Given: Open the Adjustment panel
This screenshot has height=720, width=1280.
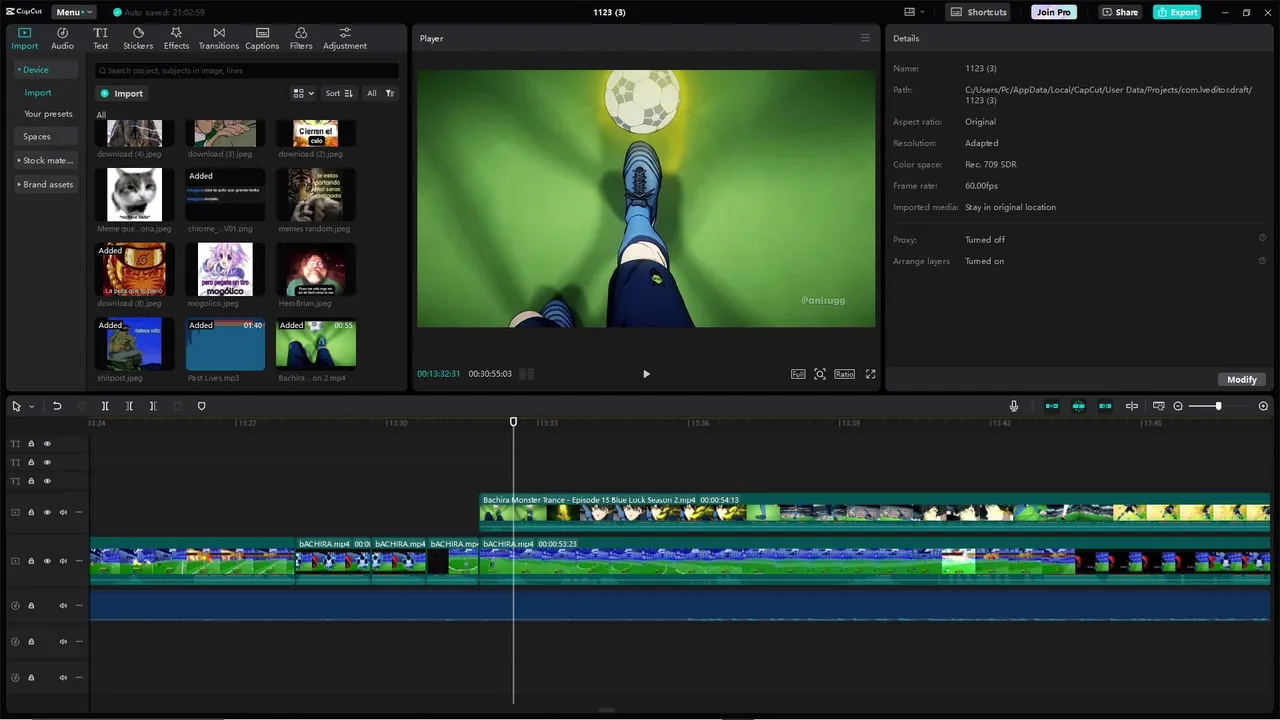Looking at the screenshot, I should tap(344, 38).
